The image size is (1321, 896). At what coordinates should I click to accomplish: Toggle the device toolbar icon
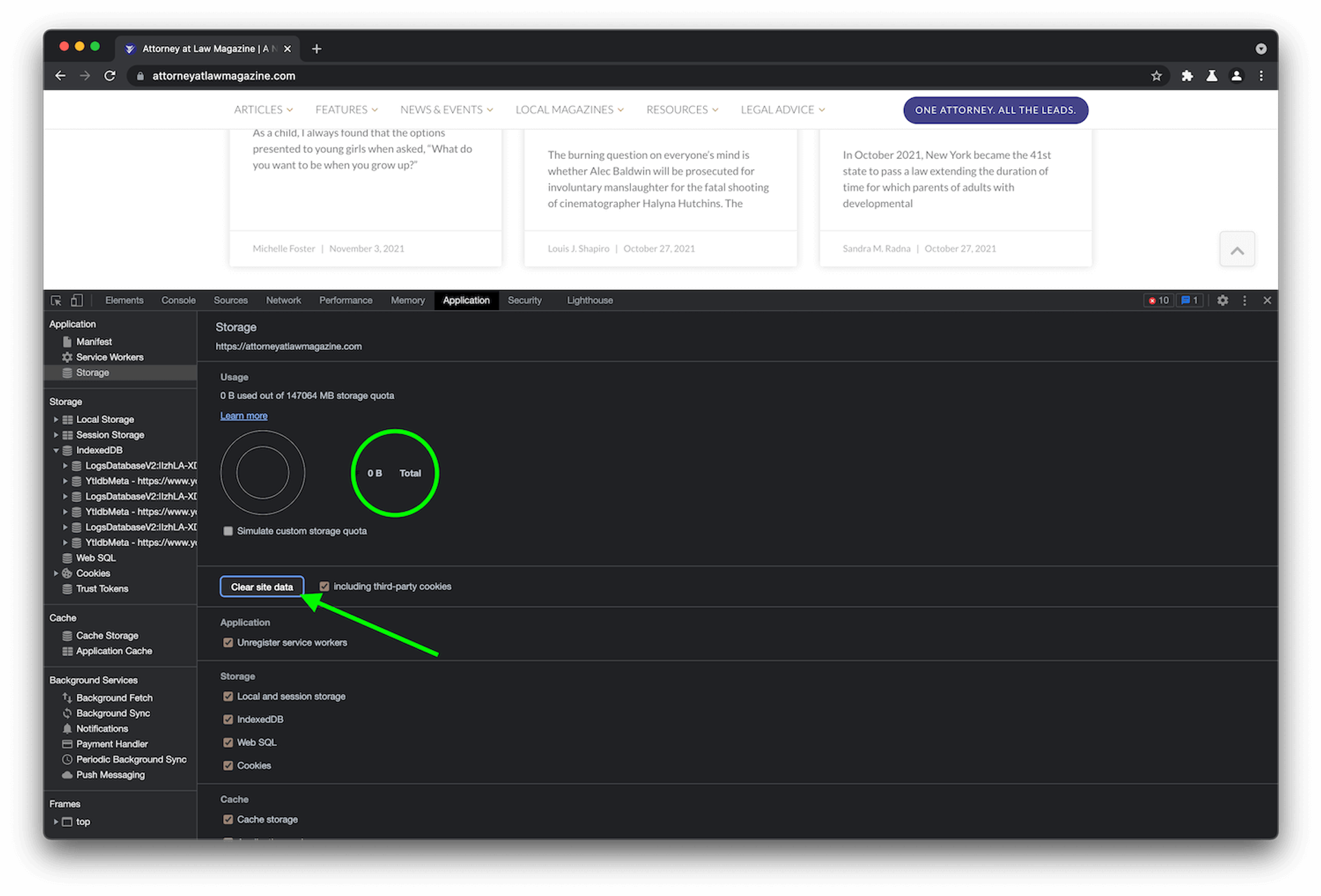tap(77, 301)
